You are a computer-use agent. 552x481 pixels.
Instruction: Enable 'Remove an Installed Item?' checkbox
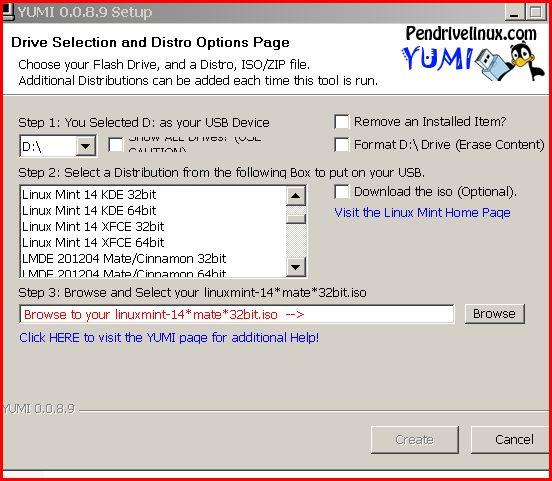click(x=341, y=122)
